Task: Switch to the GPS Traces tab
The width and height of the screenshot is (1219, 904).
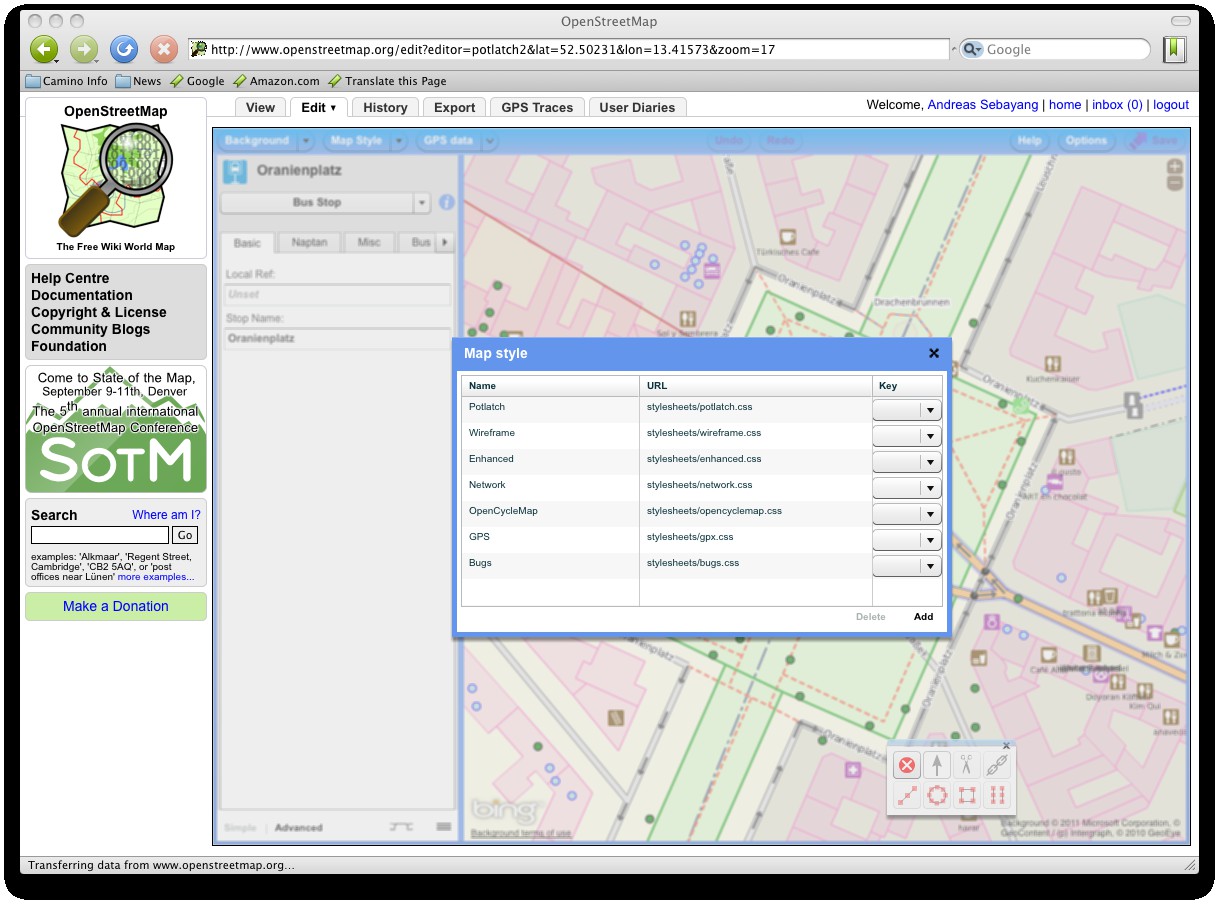Action: 537,107
